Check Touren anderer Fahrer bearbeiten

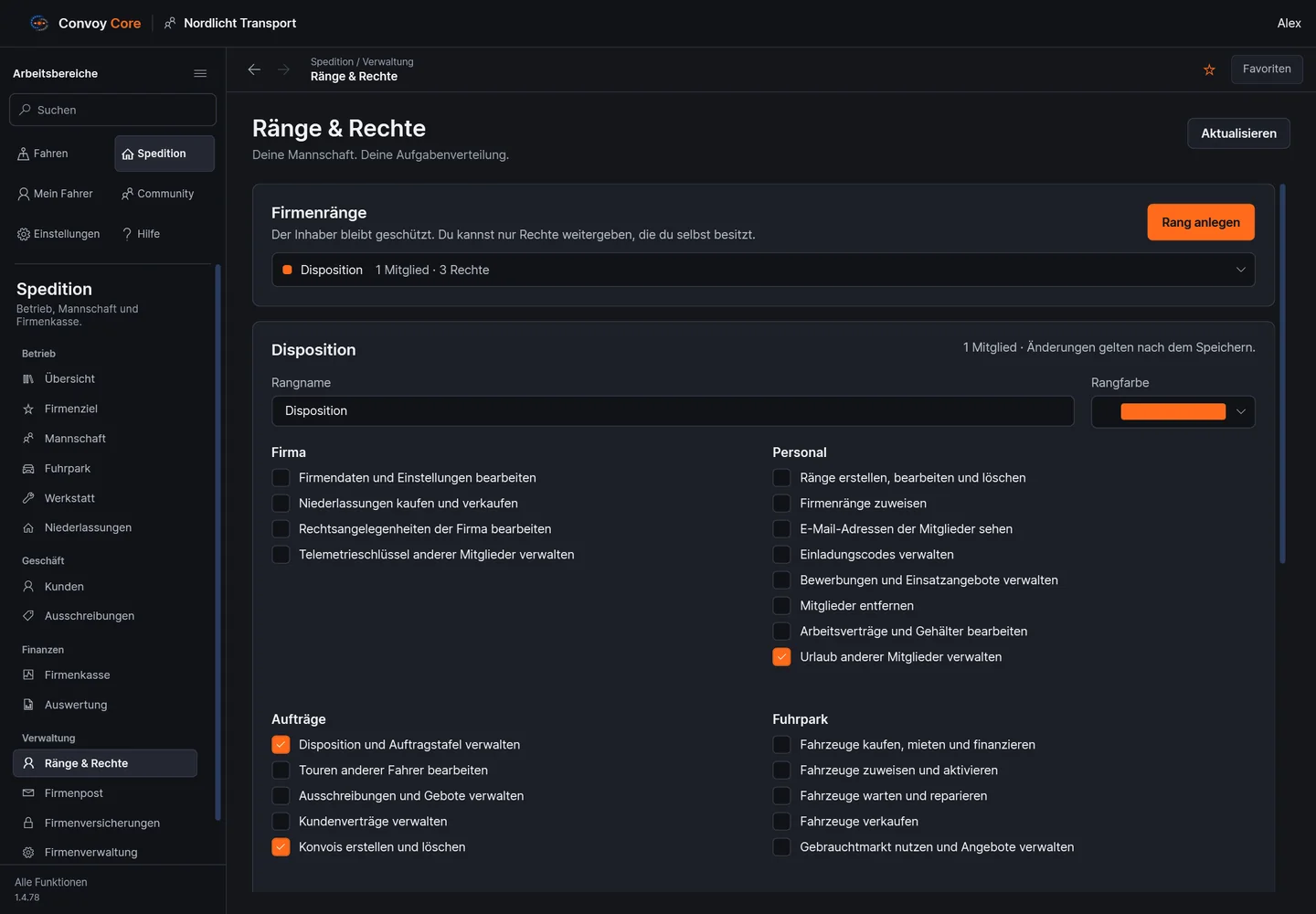[281, 771]
